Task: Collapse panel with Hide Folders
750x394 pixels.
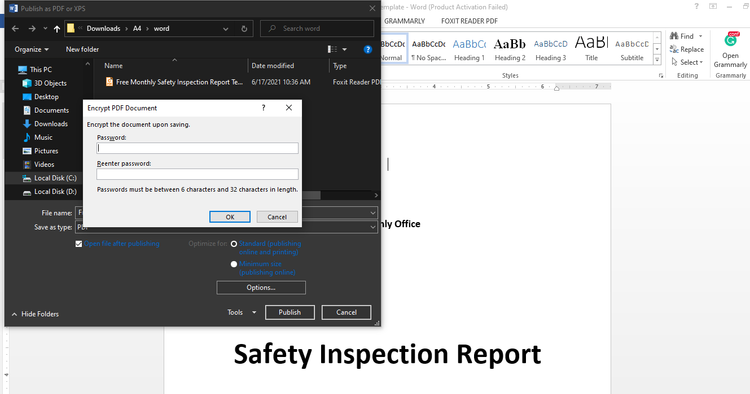Action: pos(35,314)
